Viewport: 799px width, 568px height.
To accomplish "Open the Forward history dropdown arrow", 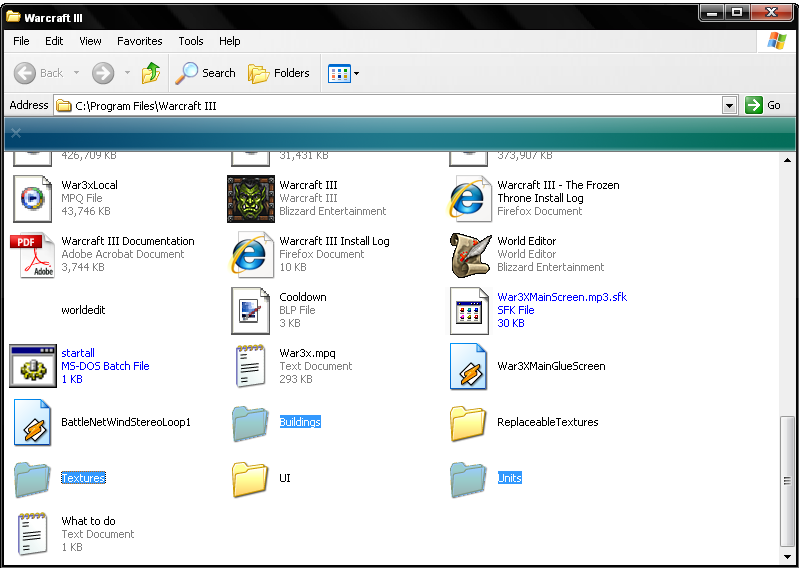I will point(127,73).
